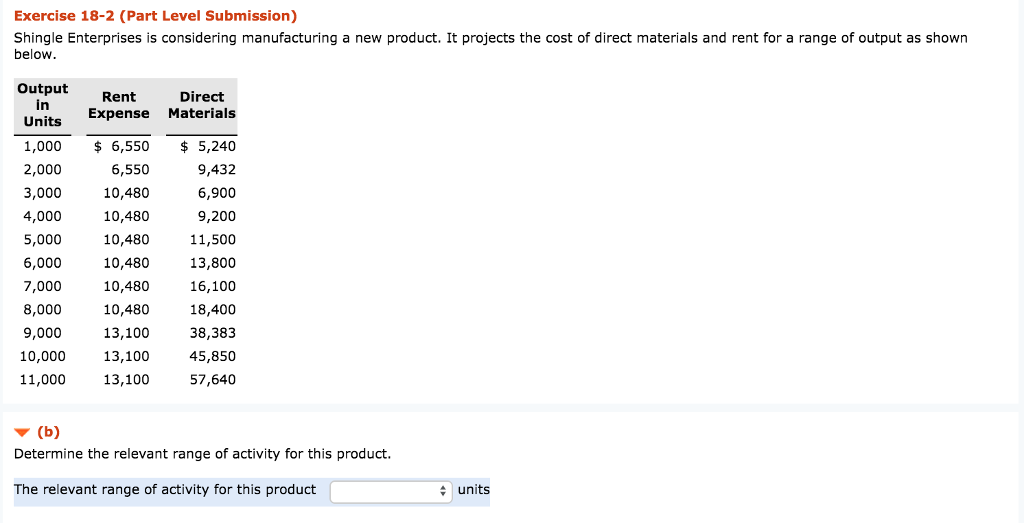Click the 'Determine the relevant range' instruction text
The width and height of the screenshot is (1024, 523).
(202, 454)
